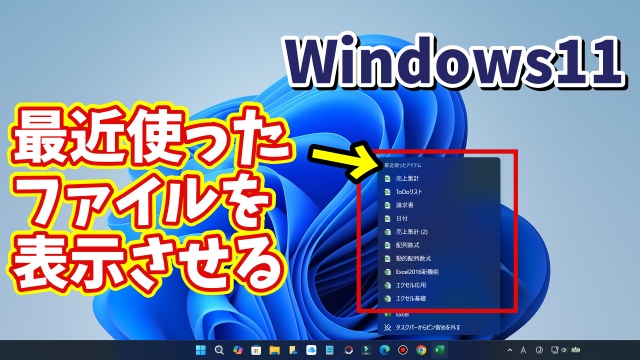Image resolution: width=640 pixels, height=360 pixels.
Task: Open taskbar Search magnifier
Action: tap(219, 350)
